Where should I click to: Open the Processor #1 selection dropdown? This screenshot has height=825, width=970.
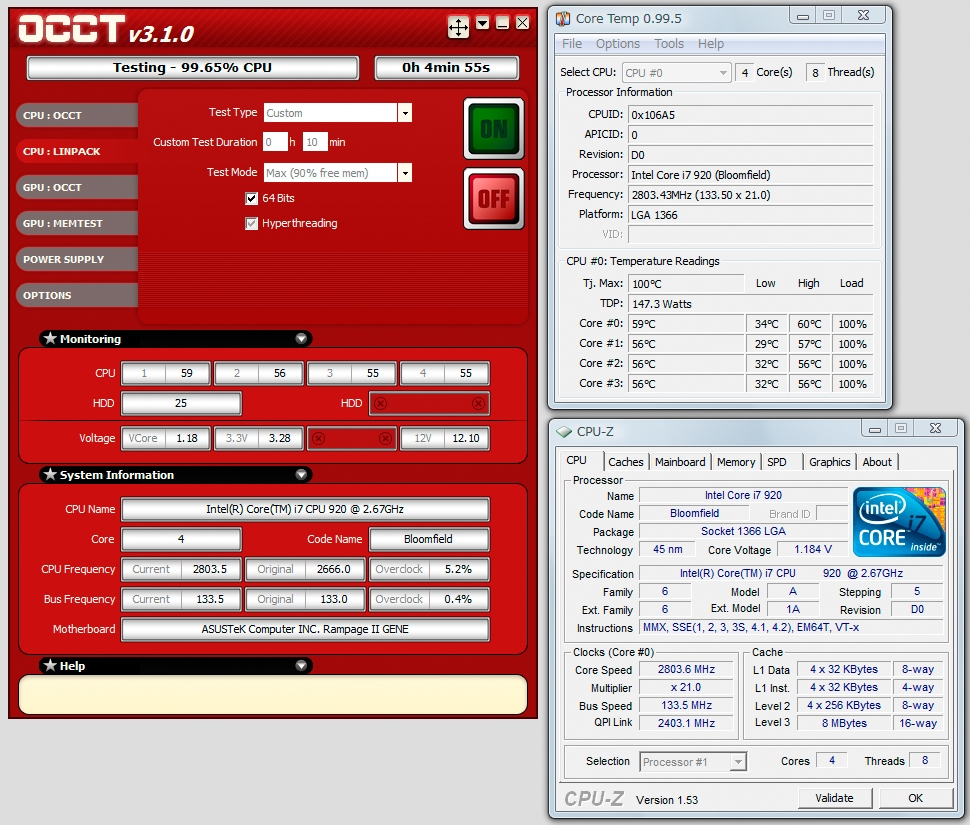click(x=693, y=762)
